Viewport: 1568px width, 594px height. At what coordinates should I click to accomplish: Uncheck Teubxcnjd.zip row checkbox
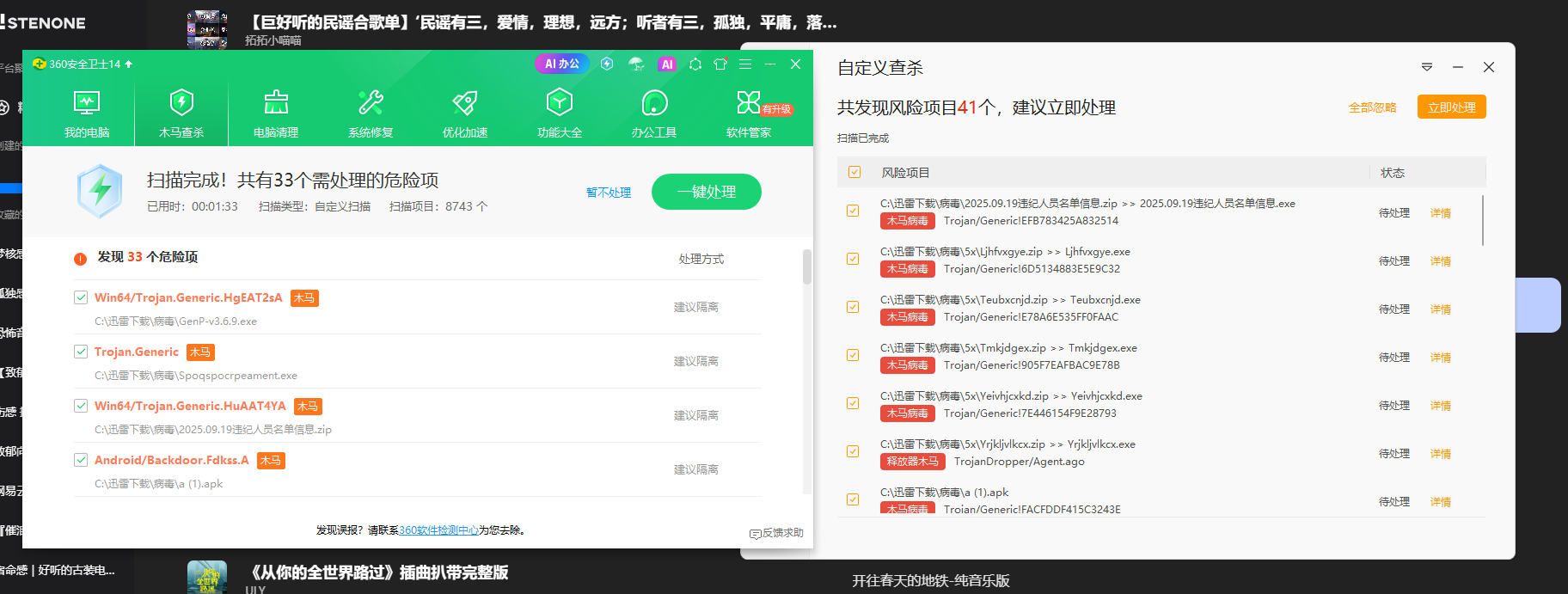coord(853,307)
